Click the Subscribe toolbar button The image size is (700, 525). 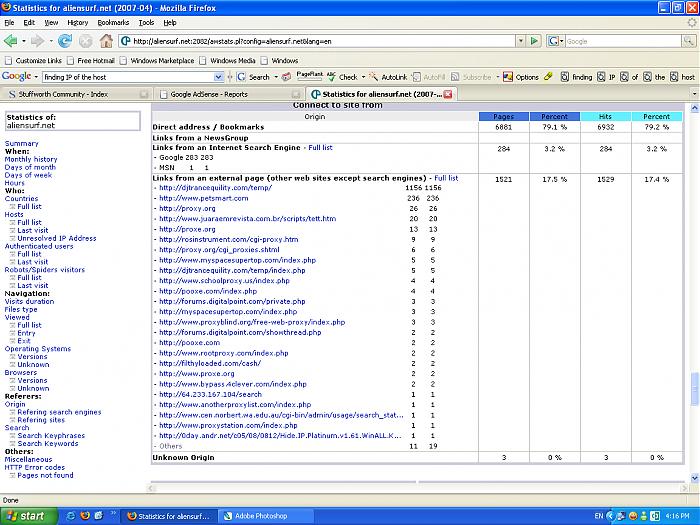471,77
